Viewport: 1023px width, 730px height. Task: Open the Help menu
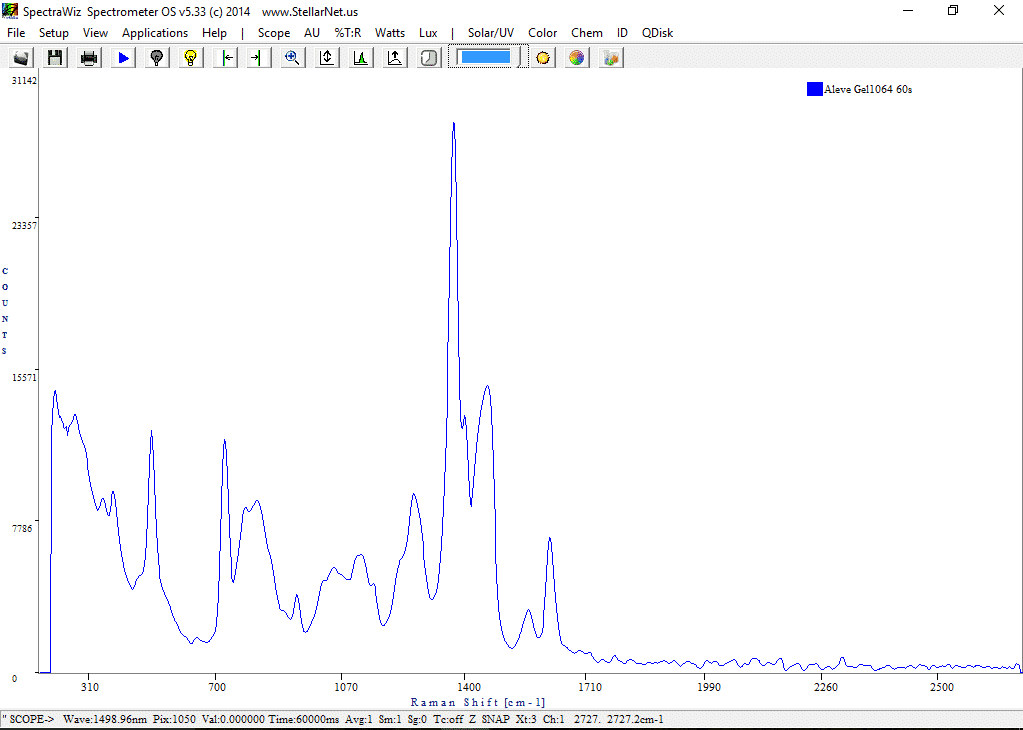(214, 33)
